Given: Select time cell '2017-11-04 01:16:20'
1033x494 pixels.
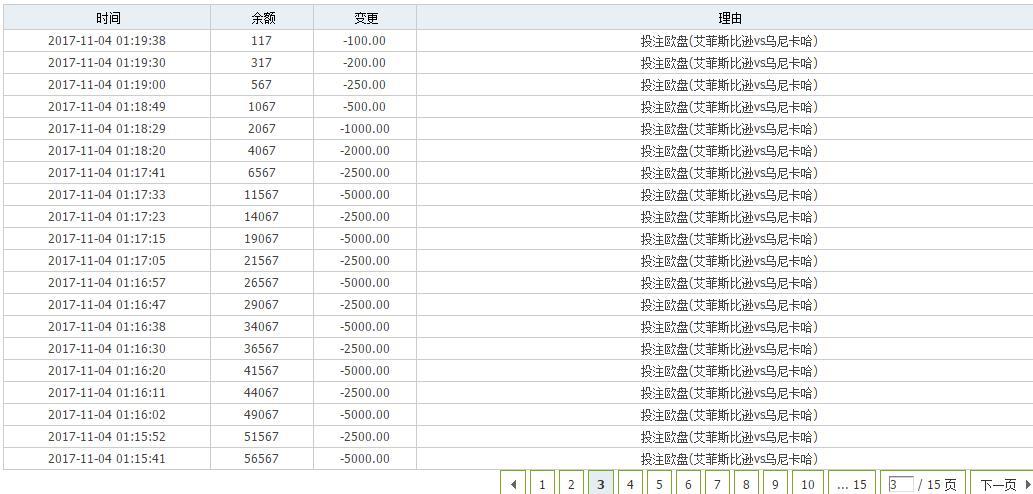Looking at the screenshot, I should [x=107, y=371].
